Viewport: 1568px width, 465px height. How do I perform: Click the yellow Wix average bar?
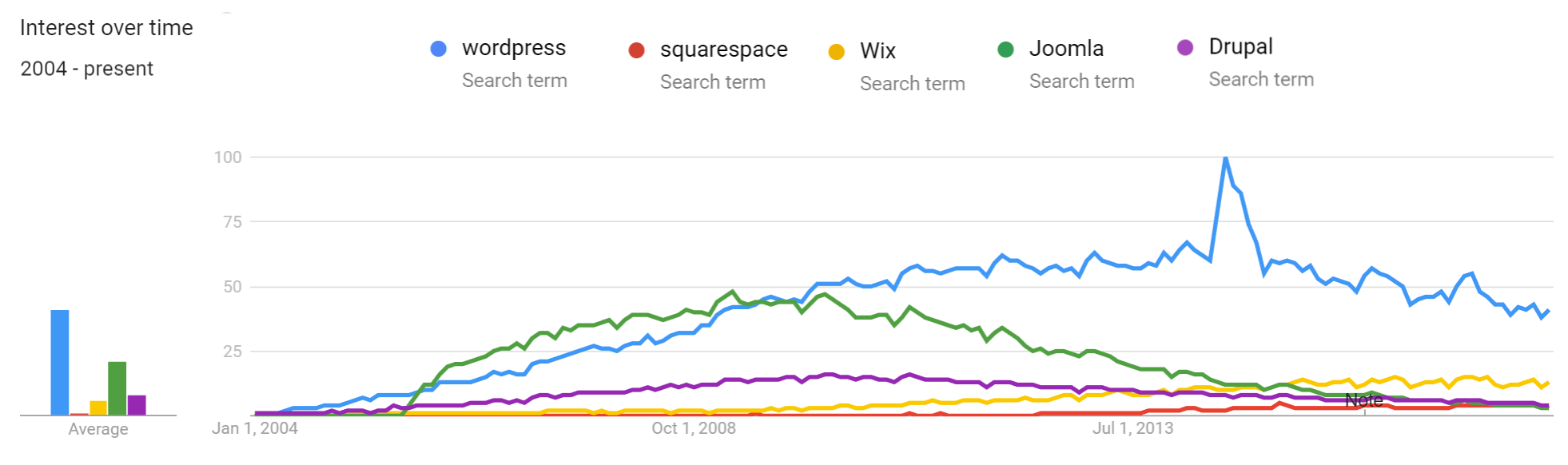[98, 407]
